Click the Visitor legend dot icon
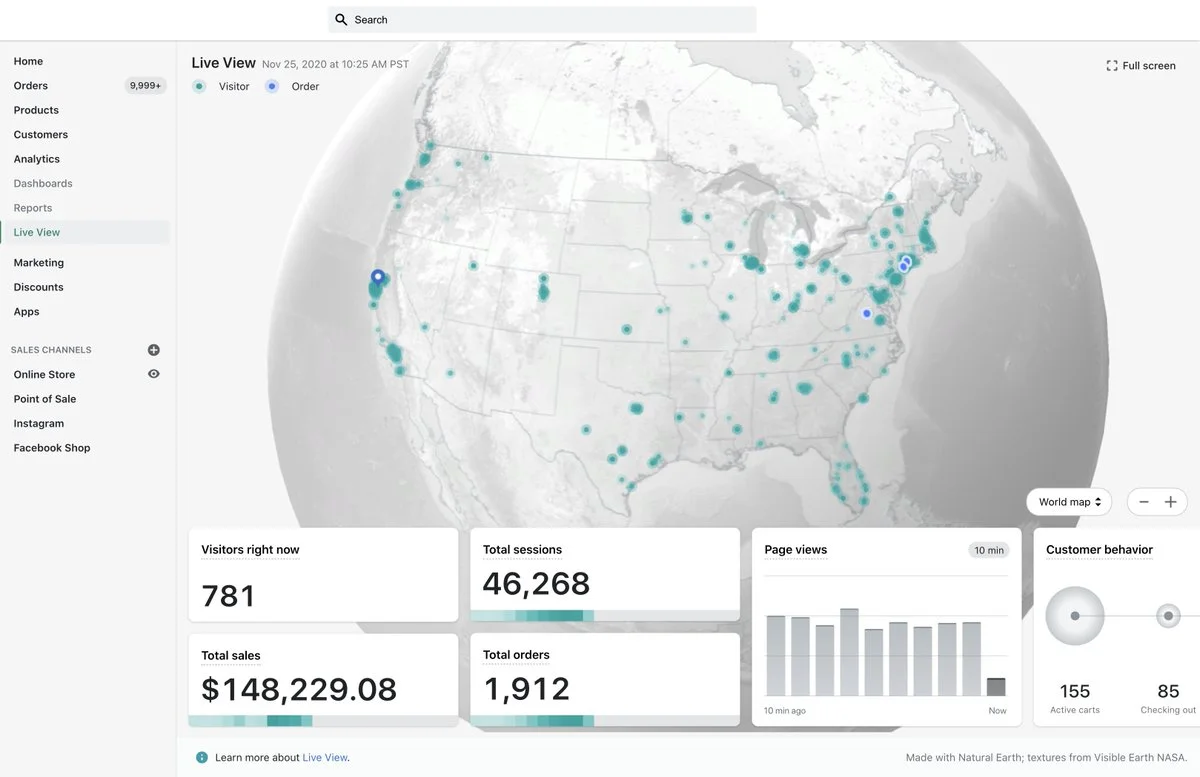Viewport: 1200px width, 777px height. pos(200,87)
